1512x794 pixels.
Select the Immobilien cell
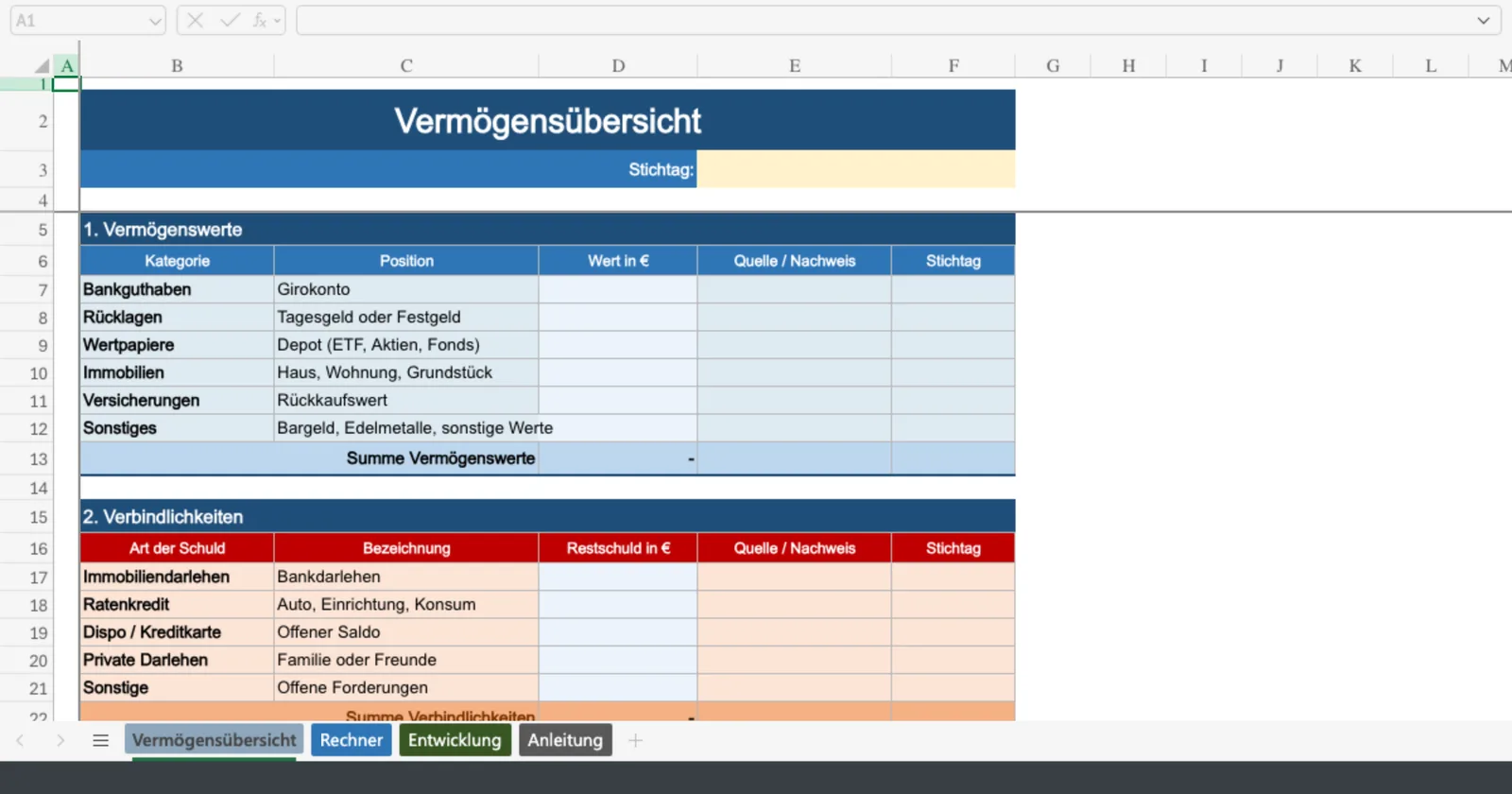pyautogui.click(x=178, y=372)
